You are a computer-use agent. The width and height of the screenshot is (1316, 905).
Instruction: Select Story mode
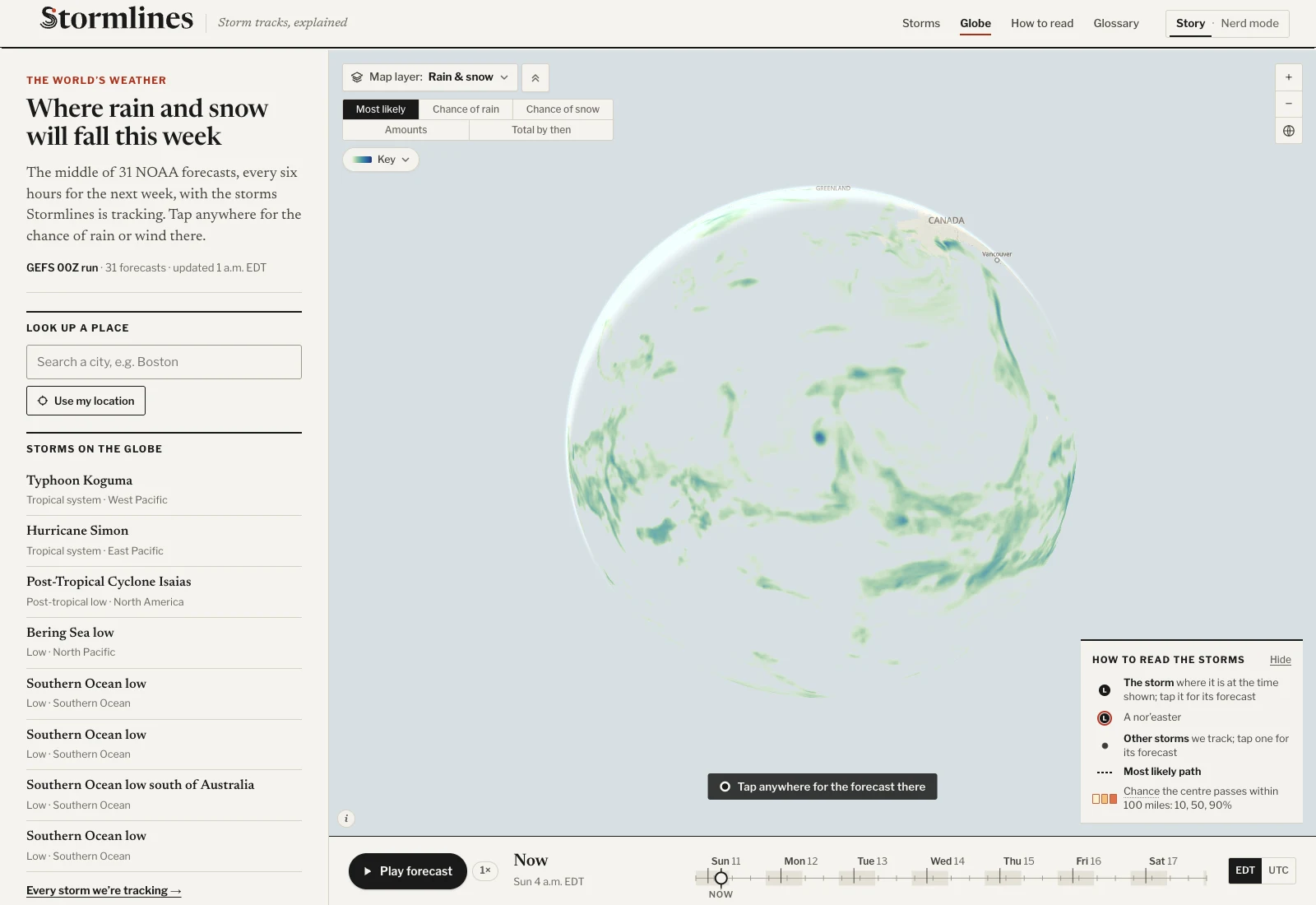pos(1190,24)
